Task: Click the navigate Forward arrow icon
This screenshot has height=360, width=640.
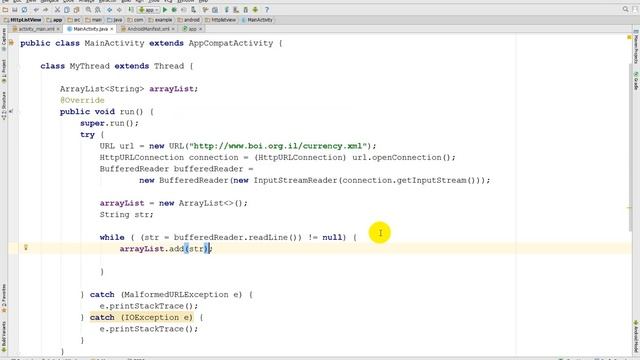Action: [119, 10]
